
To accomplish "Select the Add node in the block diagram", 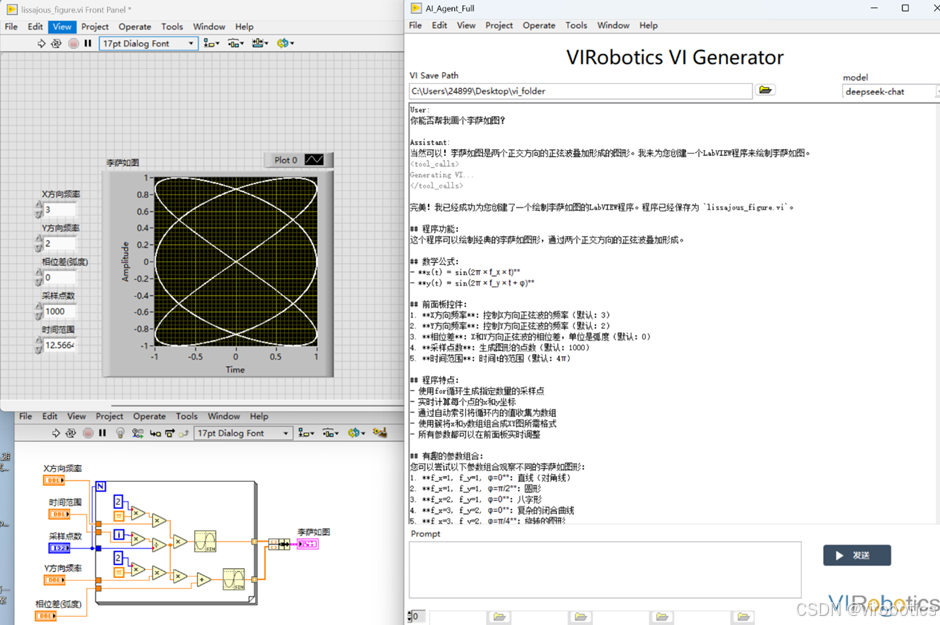I will pos(203,579).
